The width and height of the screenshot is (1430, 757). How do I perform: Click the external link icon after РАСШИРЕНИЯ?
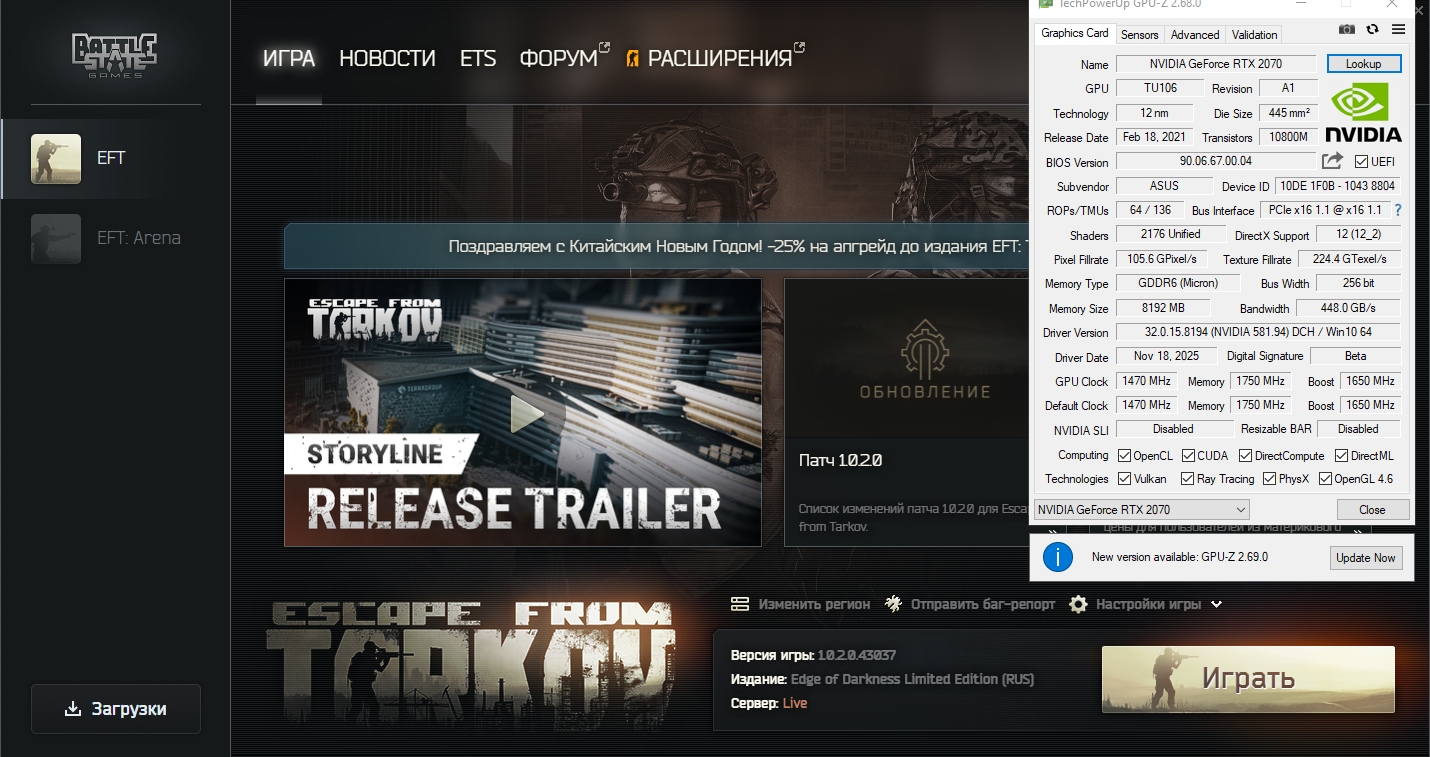[799, 47]
